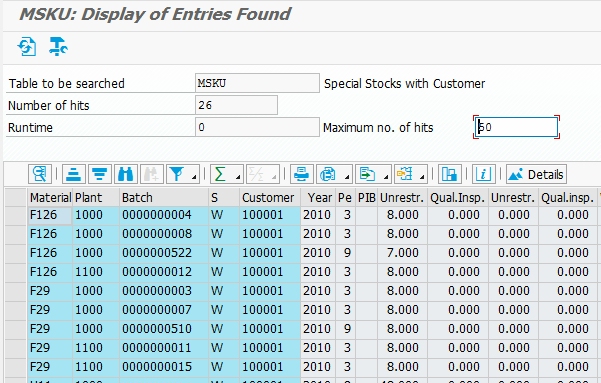Click the grayed Subtotals icon
The height and width of the screenshot is (383, 601).
tap(256, 174)
